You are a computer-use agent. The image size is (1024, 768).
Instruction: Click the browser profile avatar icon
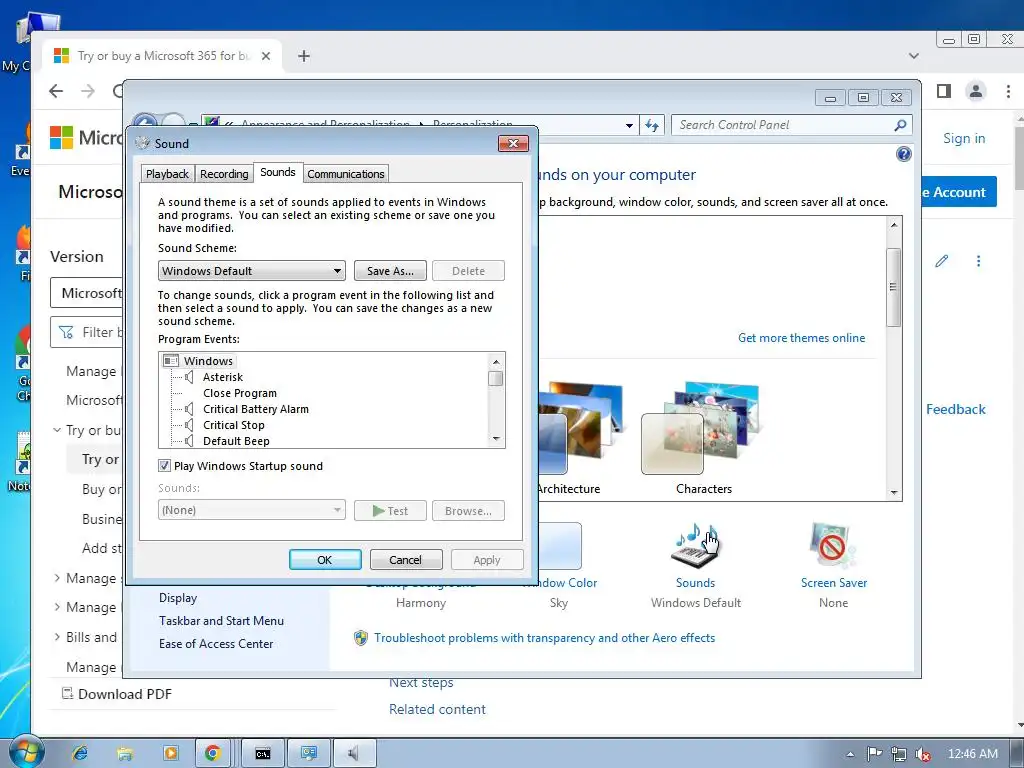tap(976, 91)
